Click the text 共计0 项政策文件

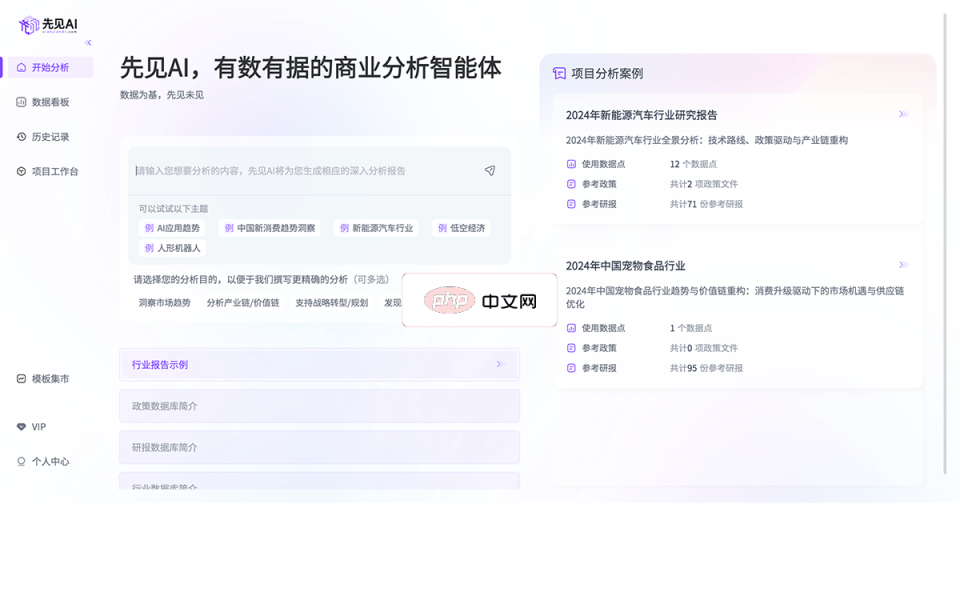pyautogui.click(x=703, y=348)
